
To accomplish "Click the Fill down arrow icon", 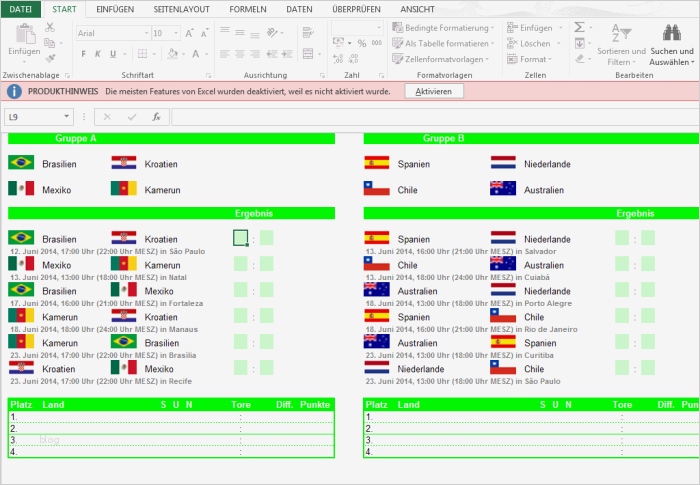I will point(579,43).
